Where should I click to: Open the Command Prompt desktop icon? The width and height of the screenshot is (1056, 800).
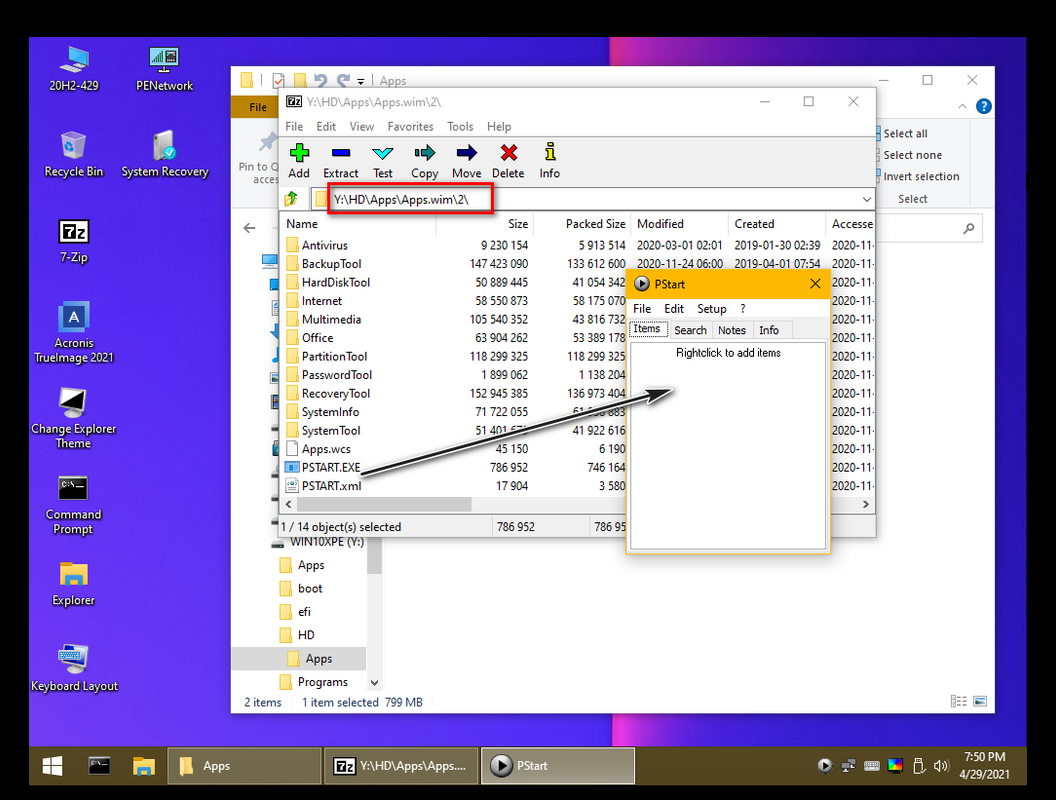[x=73, y=505]
